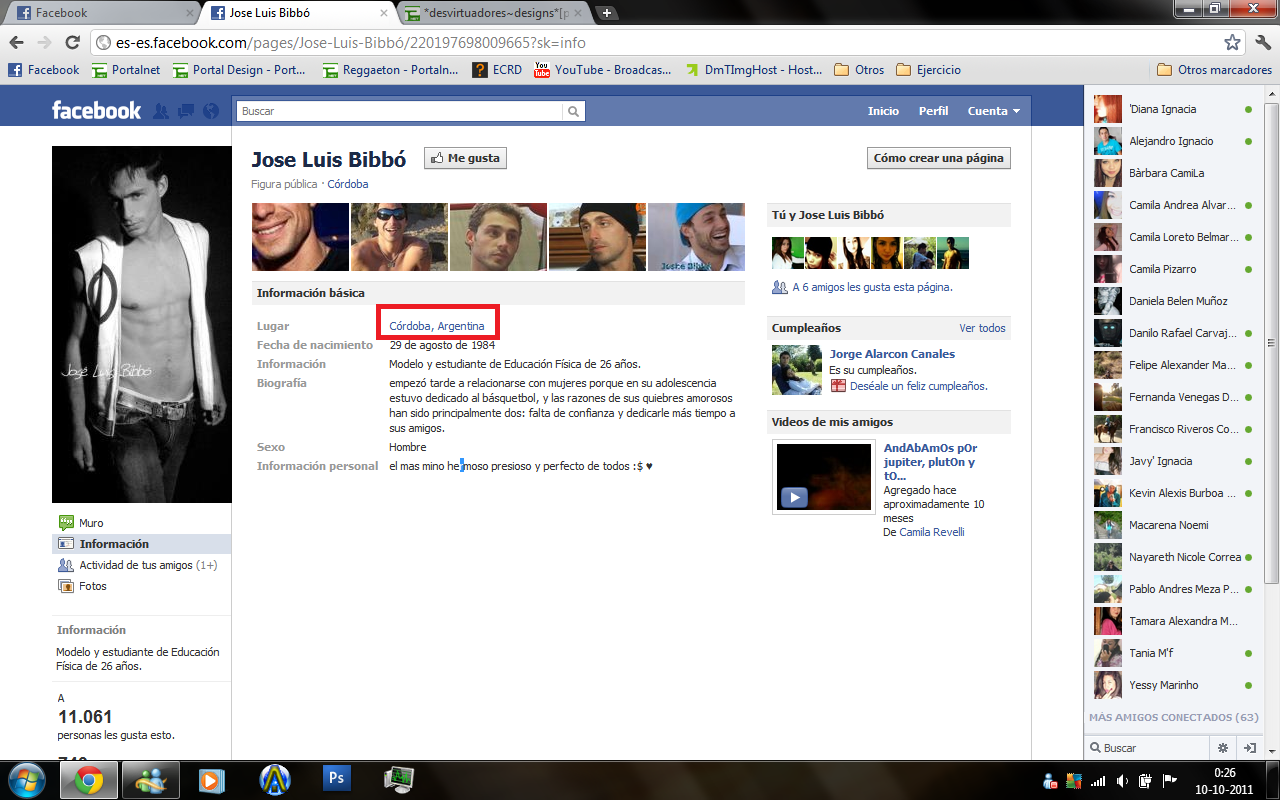Screen dimensions: 1280x800
Task: Open Chrome from the taskbar
Action: (x=89, y=779)
